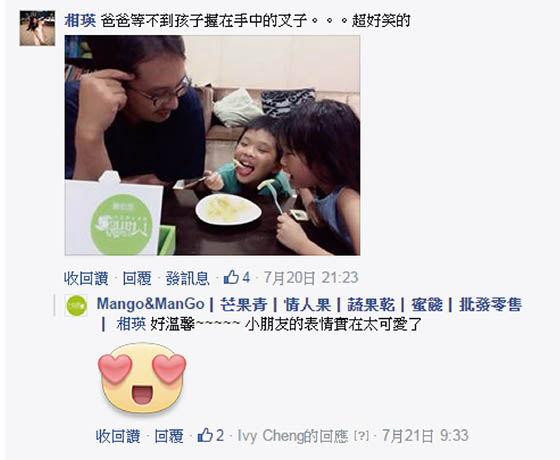Click the Mango&ManGo page logo avatar
The width and height of the screenshot is (560, 460).
76,306
